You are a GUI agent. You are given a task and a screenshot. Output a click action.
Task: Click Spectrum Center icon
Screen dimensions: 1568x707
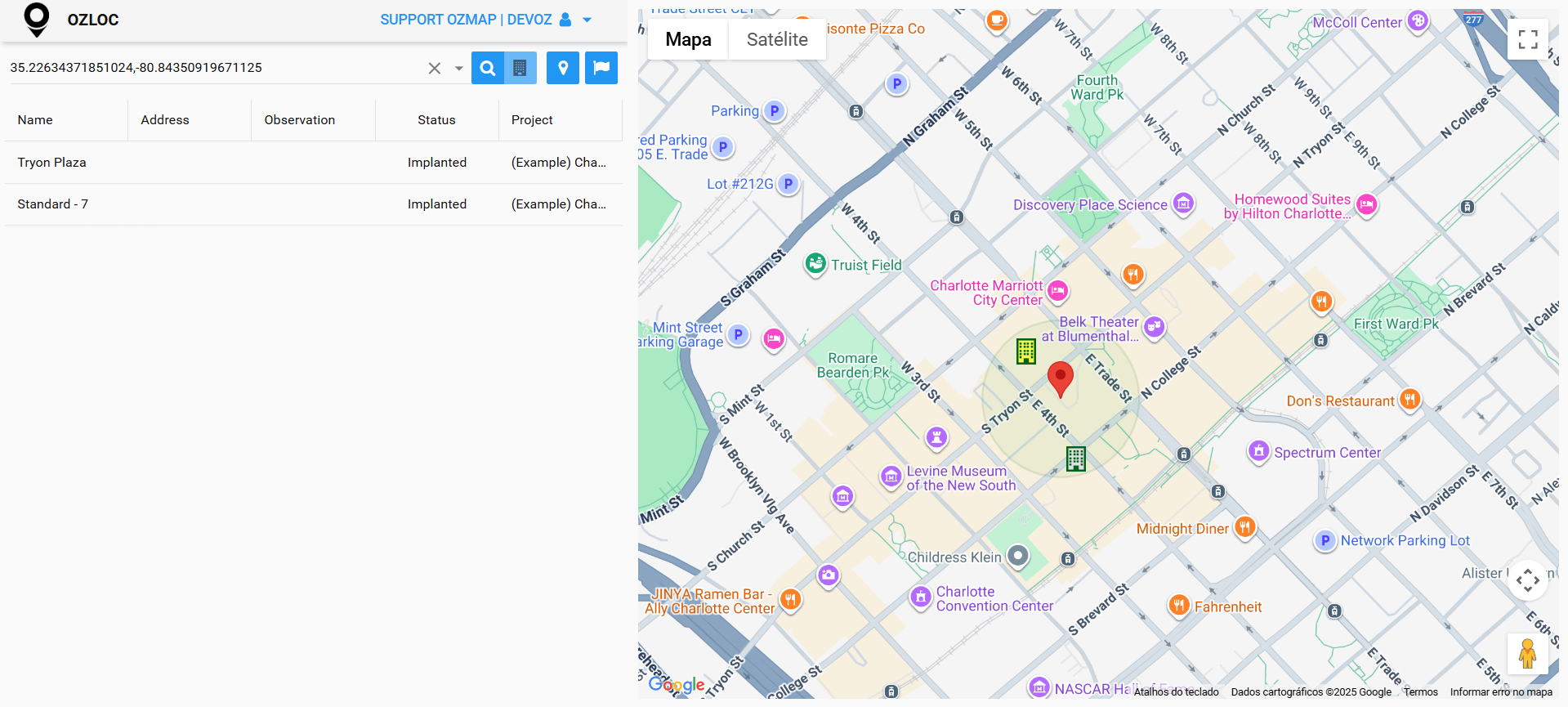pos(1259,450)
